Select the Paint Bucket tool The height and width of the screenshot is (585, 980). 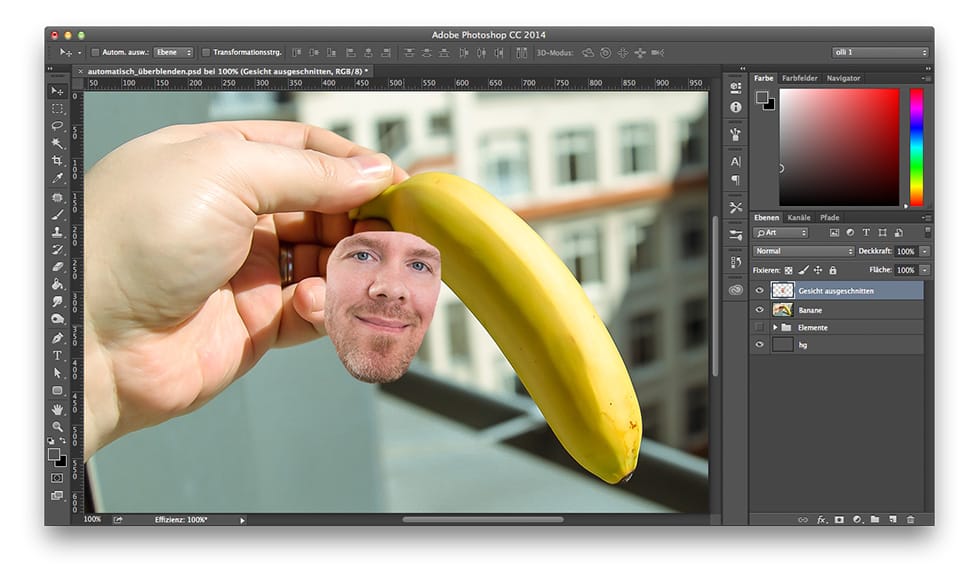pos(58,284)
